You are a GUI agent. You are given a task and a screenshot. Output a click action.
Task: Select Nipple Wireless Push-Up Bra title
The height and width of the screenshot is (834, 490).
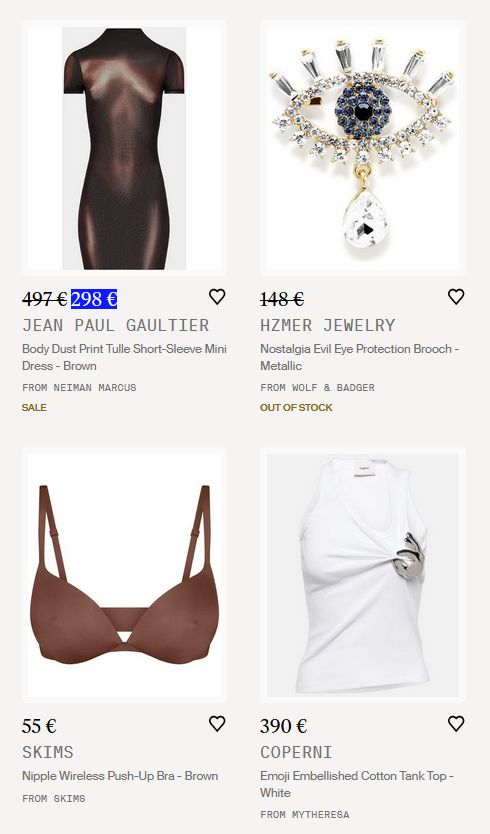[x=120, y=776]
